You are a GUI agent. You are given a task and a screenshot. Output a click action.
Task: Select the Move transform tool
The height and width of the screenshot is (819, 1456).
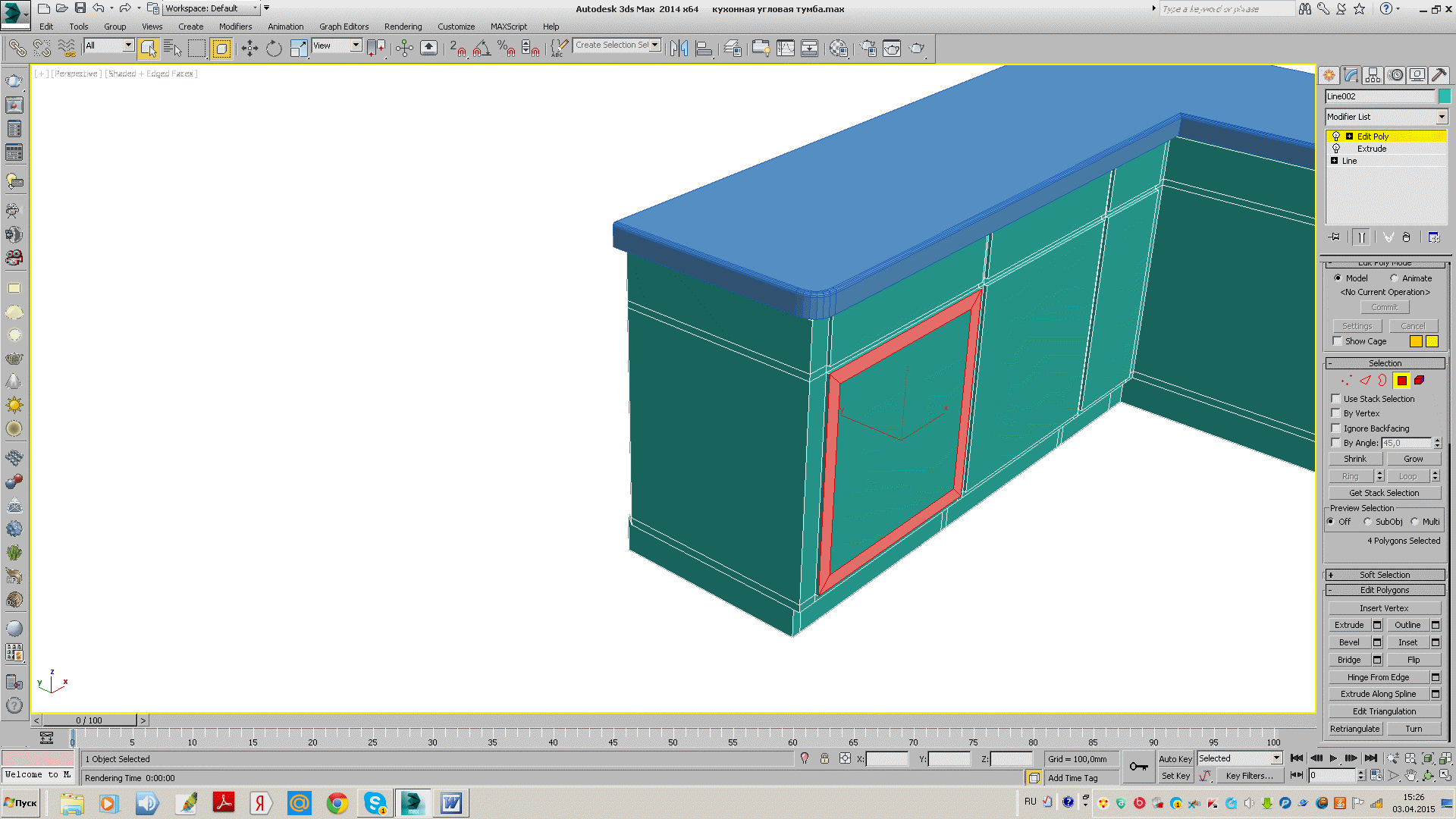[249, 49]
